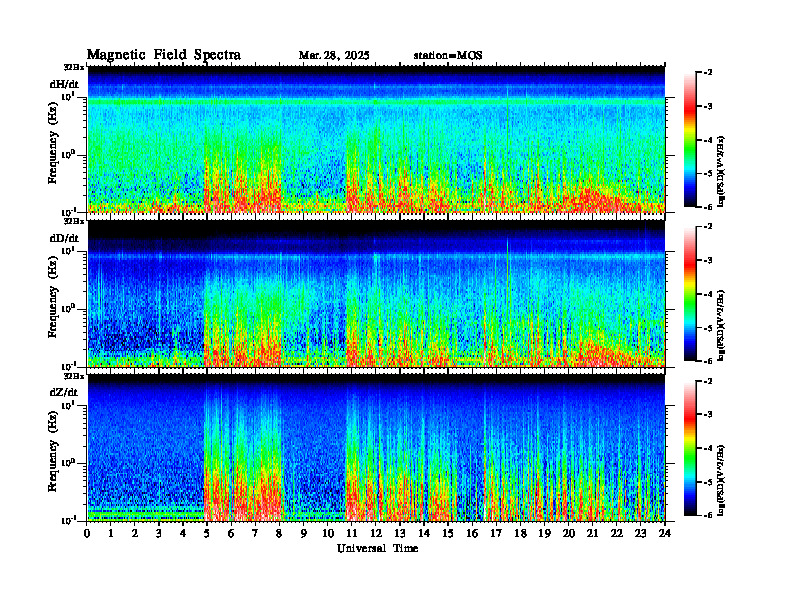Click the hour "3" time-axis tick label
The height and width of the screenshot is (612, 792).
[159, 534]
